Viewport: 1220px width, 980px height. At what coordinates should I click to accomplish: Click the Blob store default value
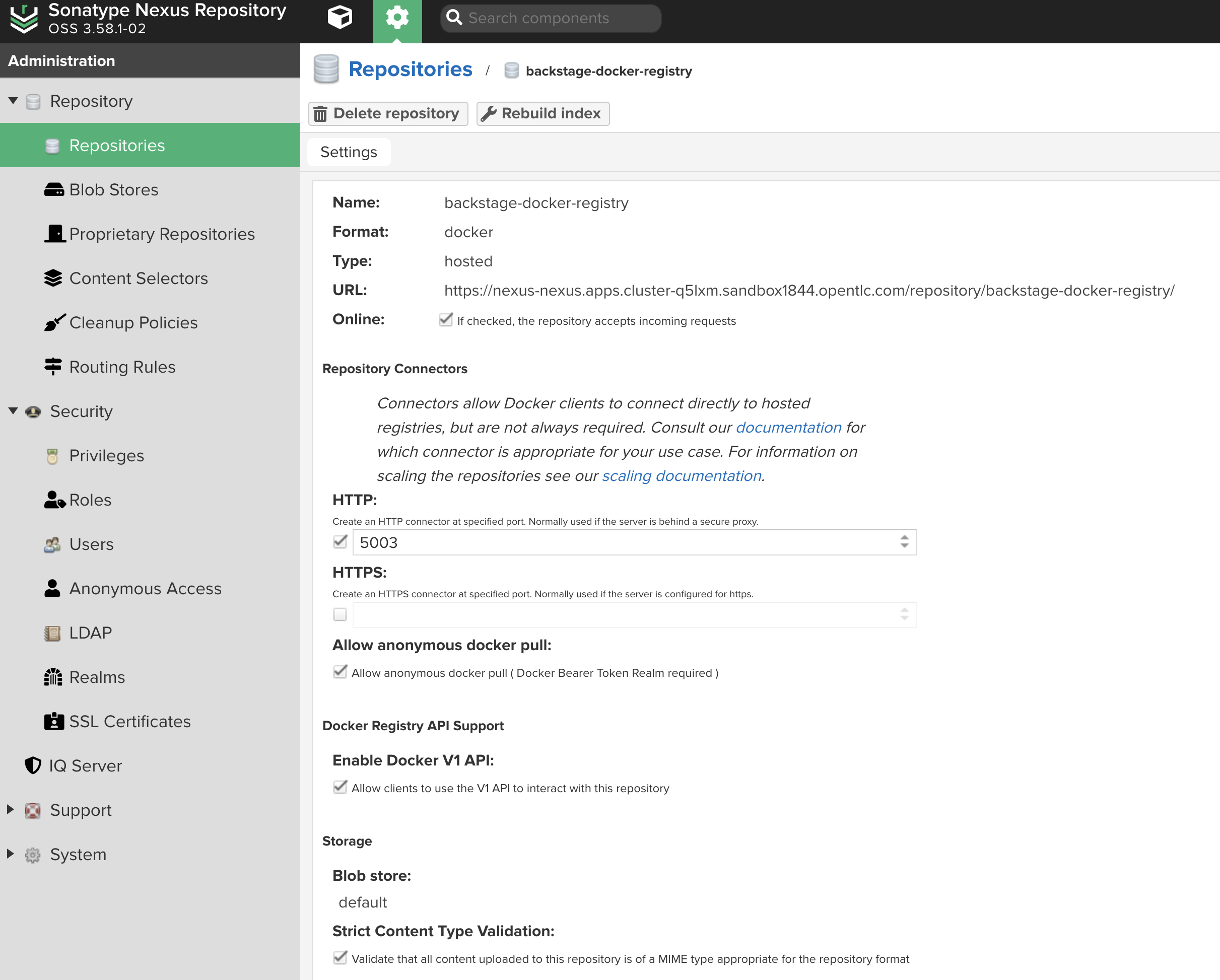coord(363,902)
